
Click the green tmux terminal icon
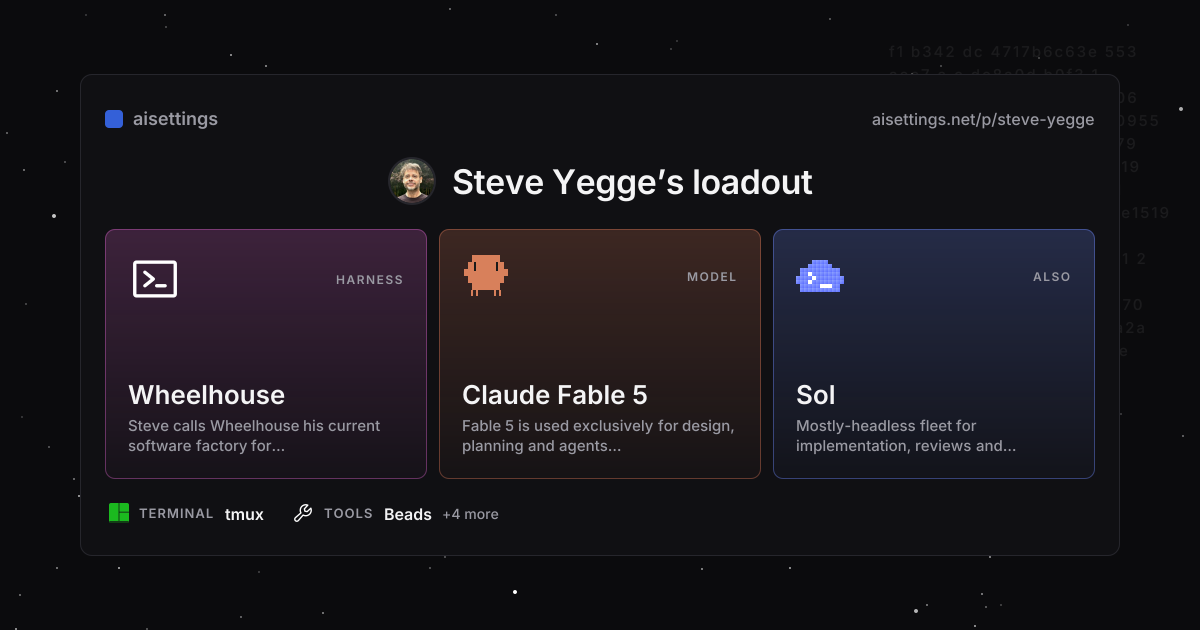coord(119,513)
